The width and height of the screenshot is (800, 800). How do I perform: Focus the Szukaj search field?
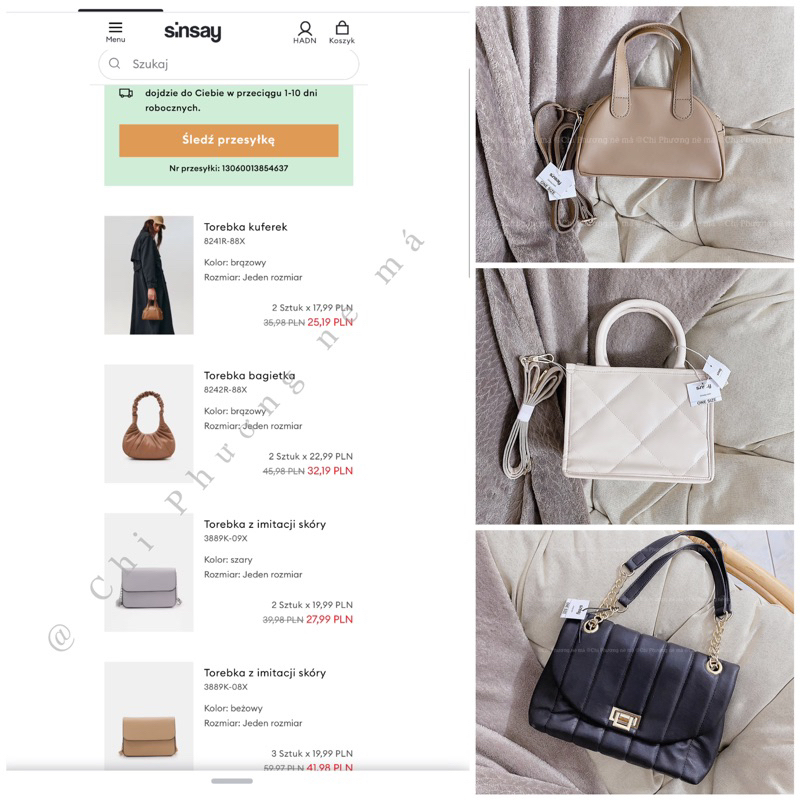(229, 64)
